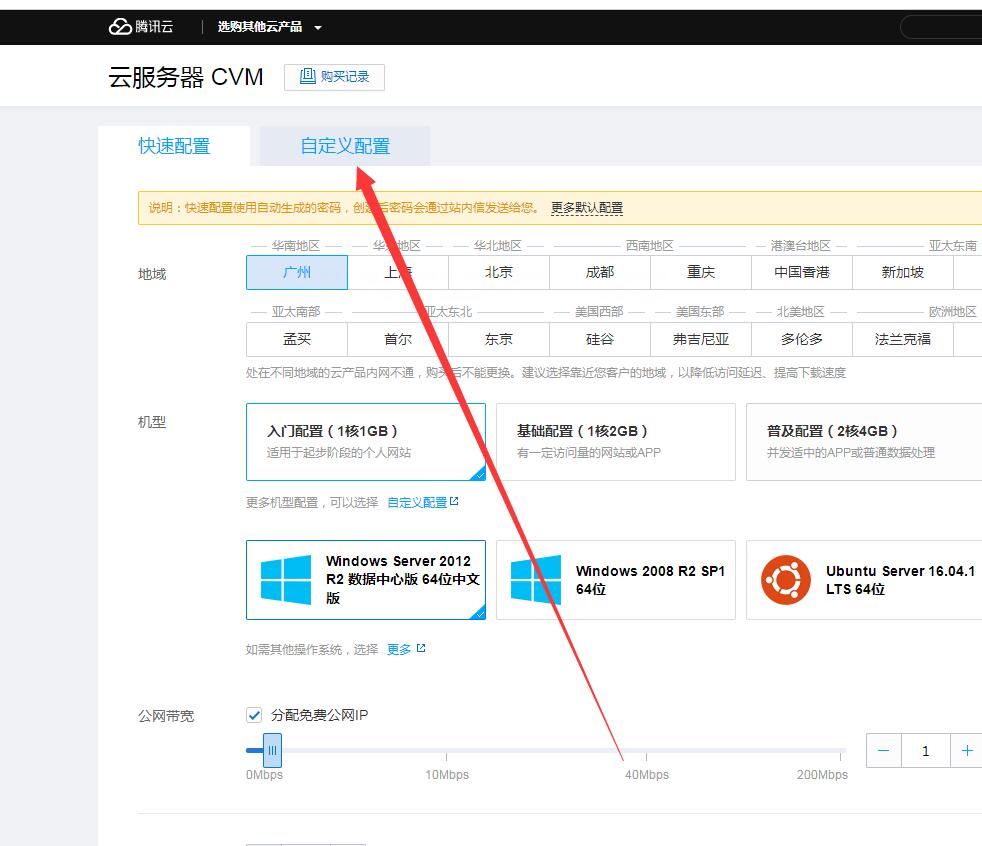982x846 pixels.
Task: Click external link icon beside 自定义配置 link
Action: click(x=454, y=502)
